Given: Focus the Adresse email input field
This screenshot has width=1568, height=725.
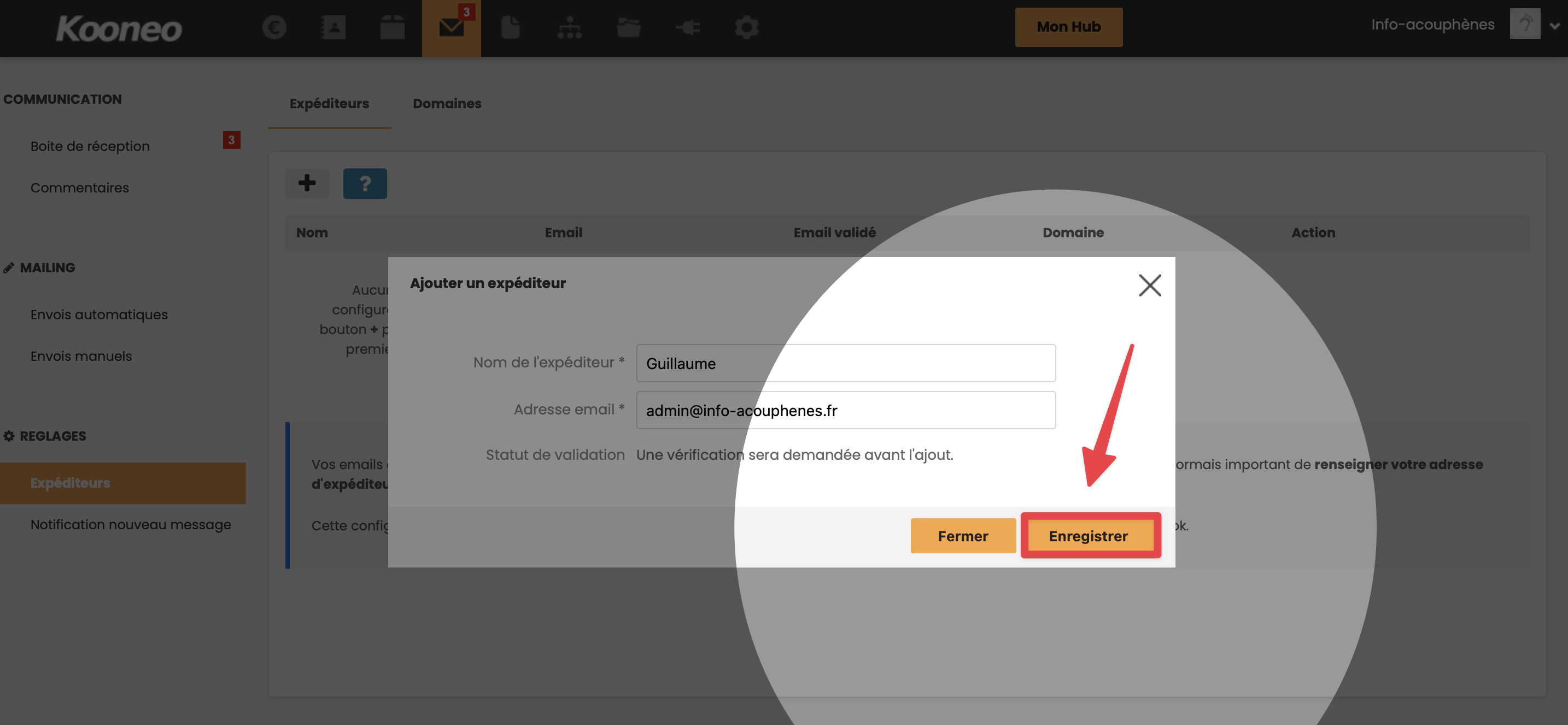Looking at the screenshot, I should click(x=846, y=410).
